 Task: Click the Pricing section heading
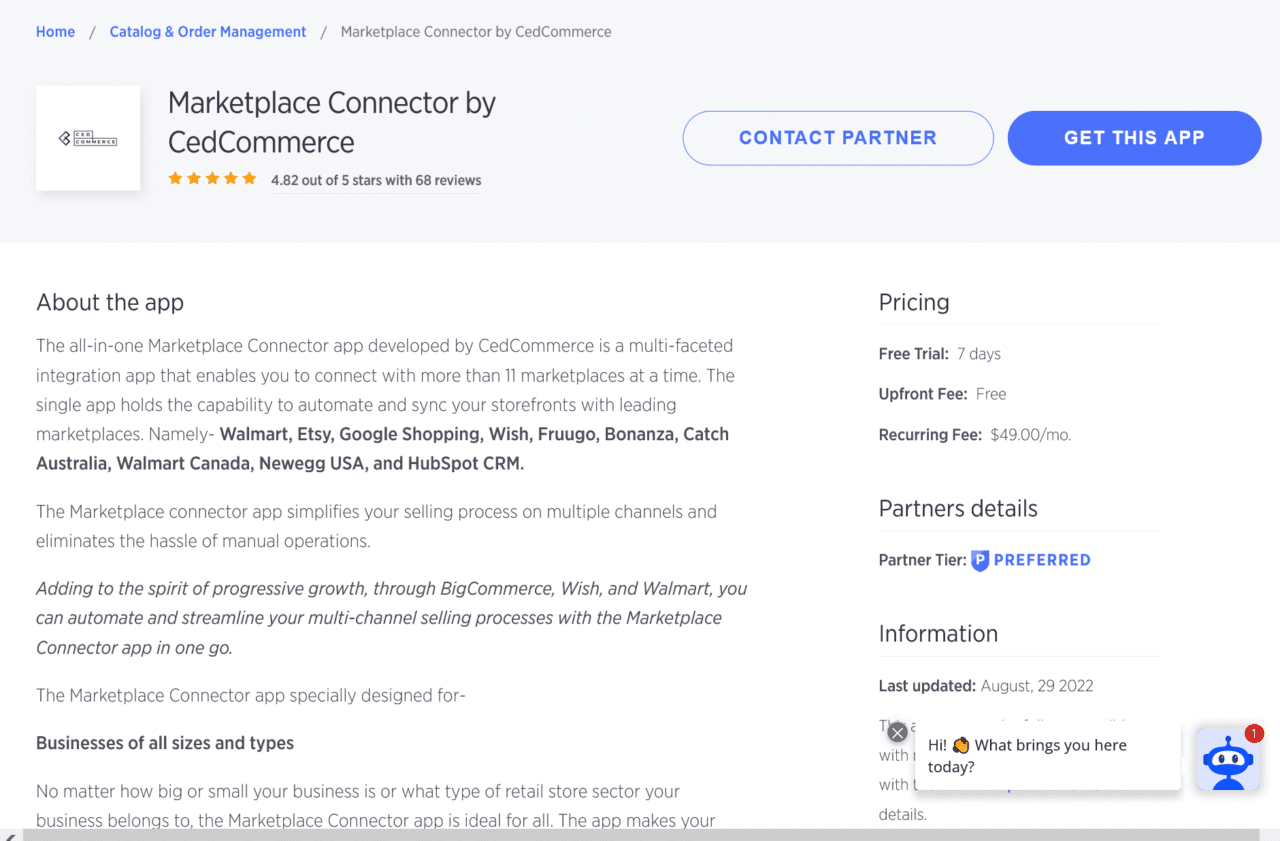[x=914, y=302]
